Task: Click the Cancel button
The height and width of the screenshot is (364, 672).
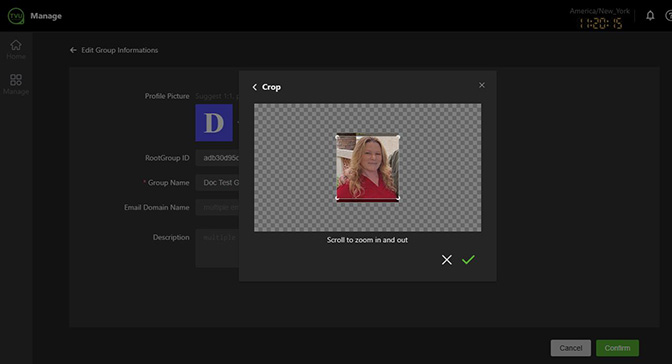Action: (570, 348)
